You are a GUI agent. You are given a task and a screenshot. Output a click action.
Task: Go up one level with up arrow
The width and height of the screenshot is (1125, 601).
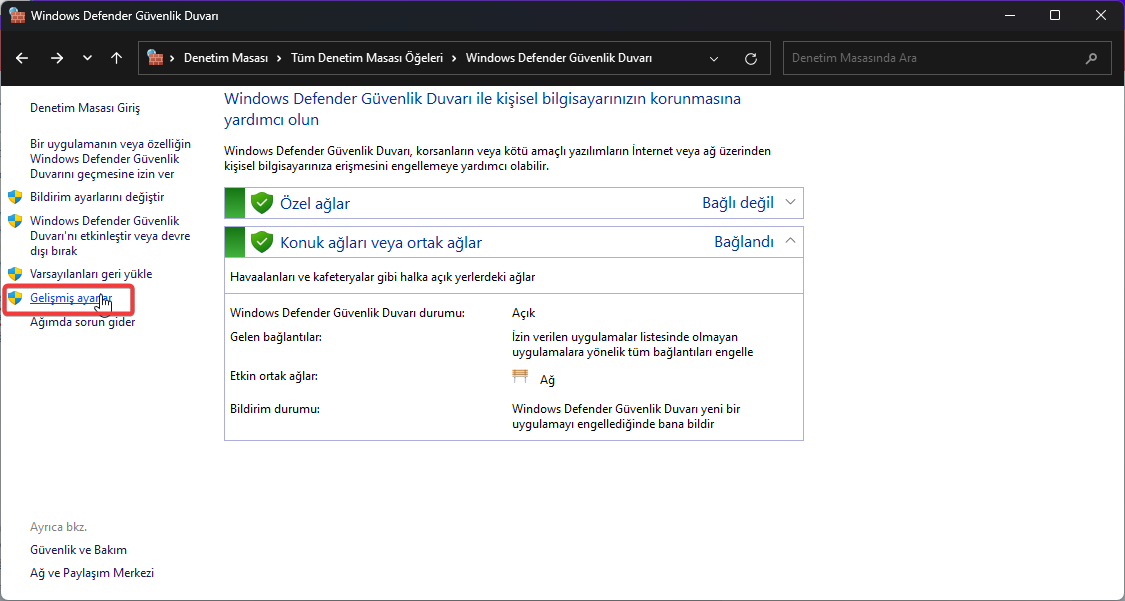(x=117, y=58)
